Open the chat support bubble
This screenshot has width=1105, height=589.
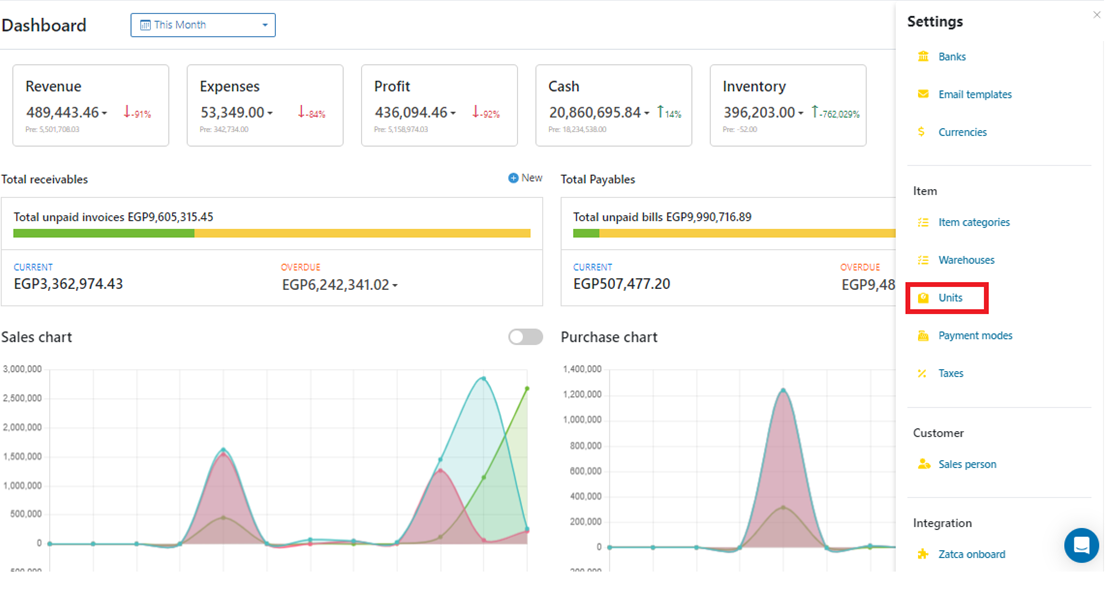click(1081, 546)
